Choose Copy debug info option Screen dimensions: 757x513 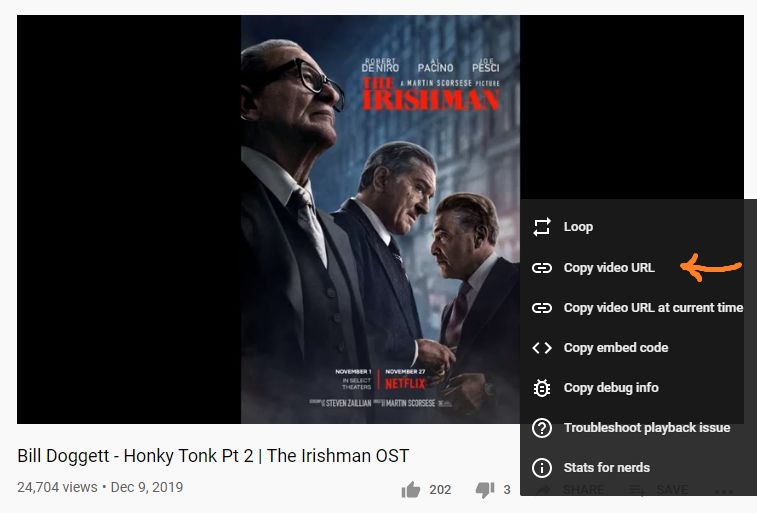639,388
